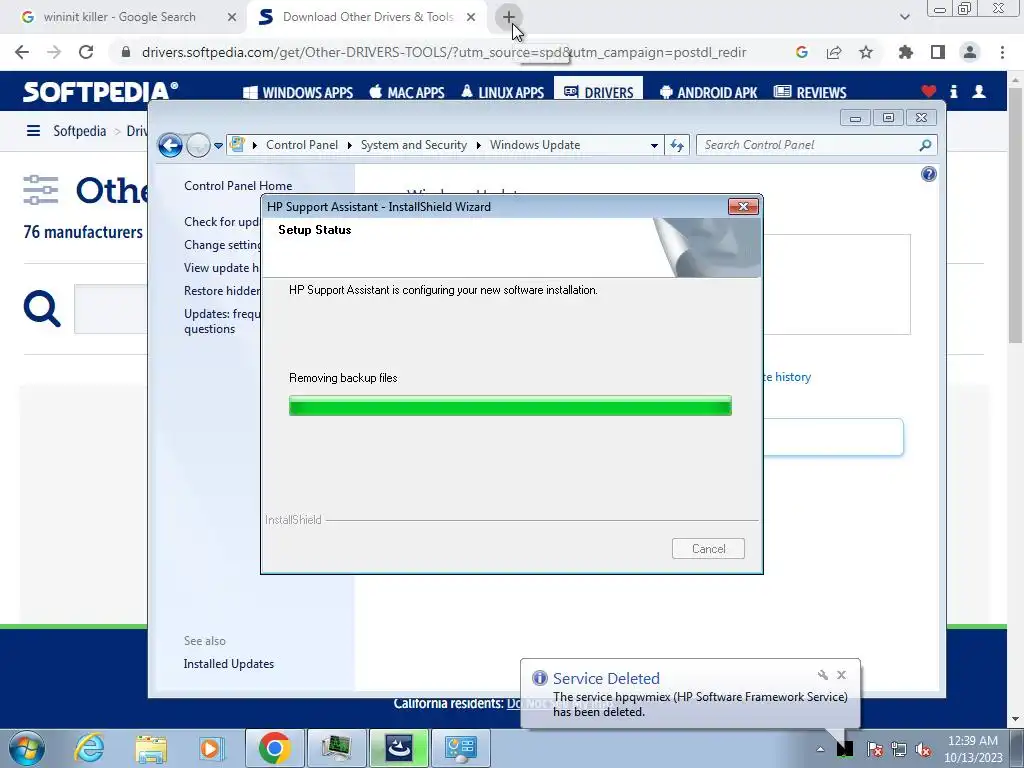Open Control Panel recent pages dropdown arrow

pos(218,146)
